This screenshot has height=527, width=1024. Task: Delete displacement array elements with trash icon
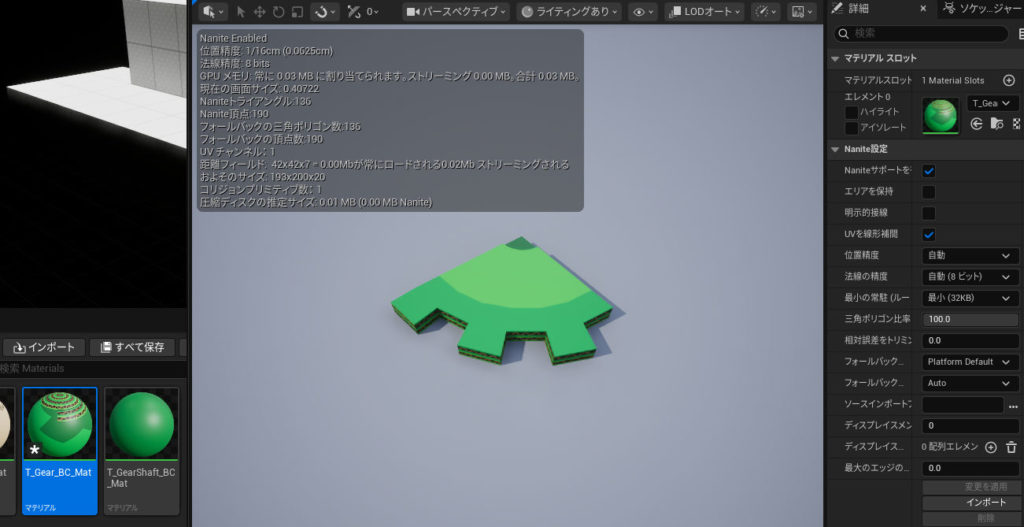(1011, 447)
